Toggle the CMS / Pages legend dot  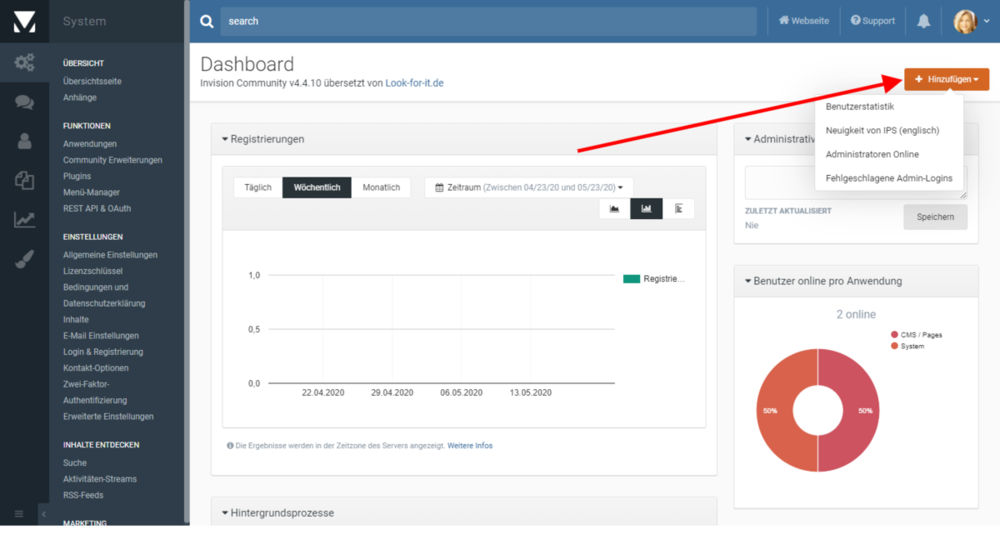tap(894, 334)
